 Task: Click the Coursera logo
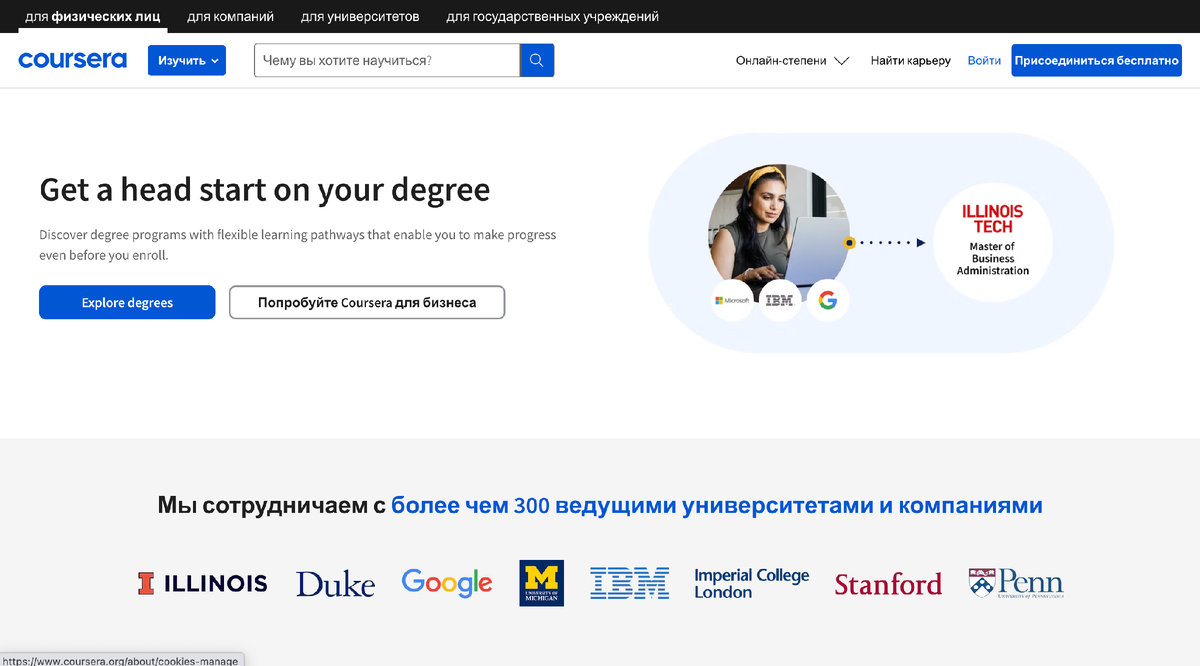tap(72, 60)
